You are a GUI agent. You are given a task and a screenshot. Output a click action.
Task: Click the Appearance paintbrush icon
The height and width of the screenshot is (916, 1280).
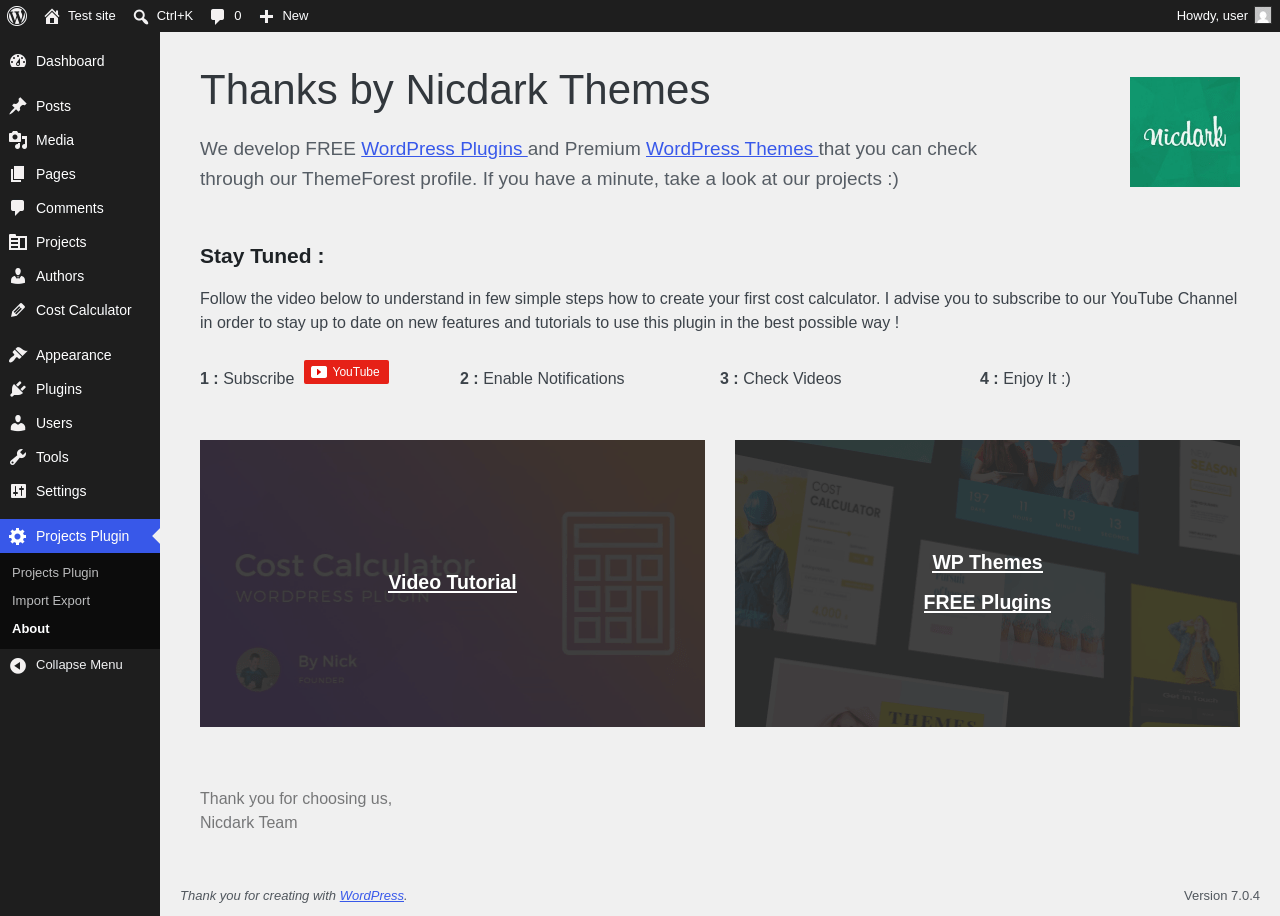coord(18,355)
